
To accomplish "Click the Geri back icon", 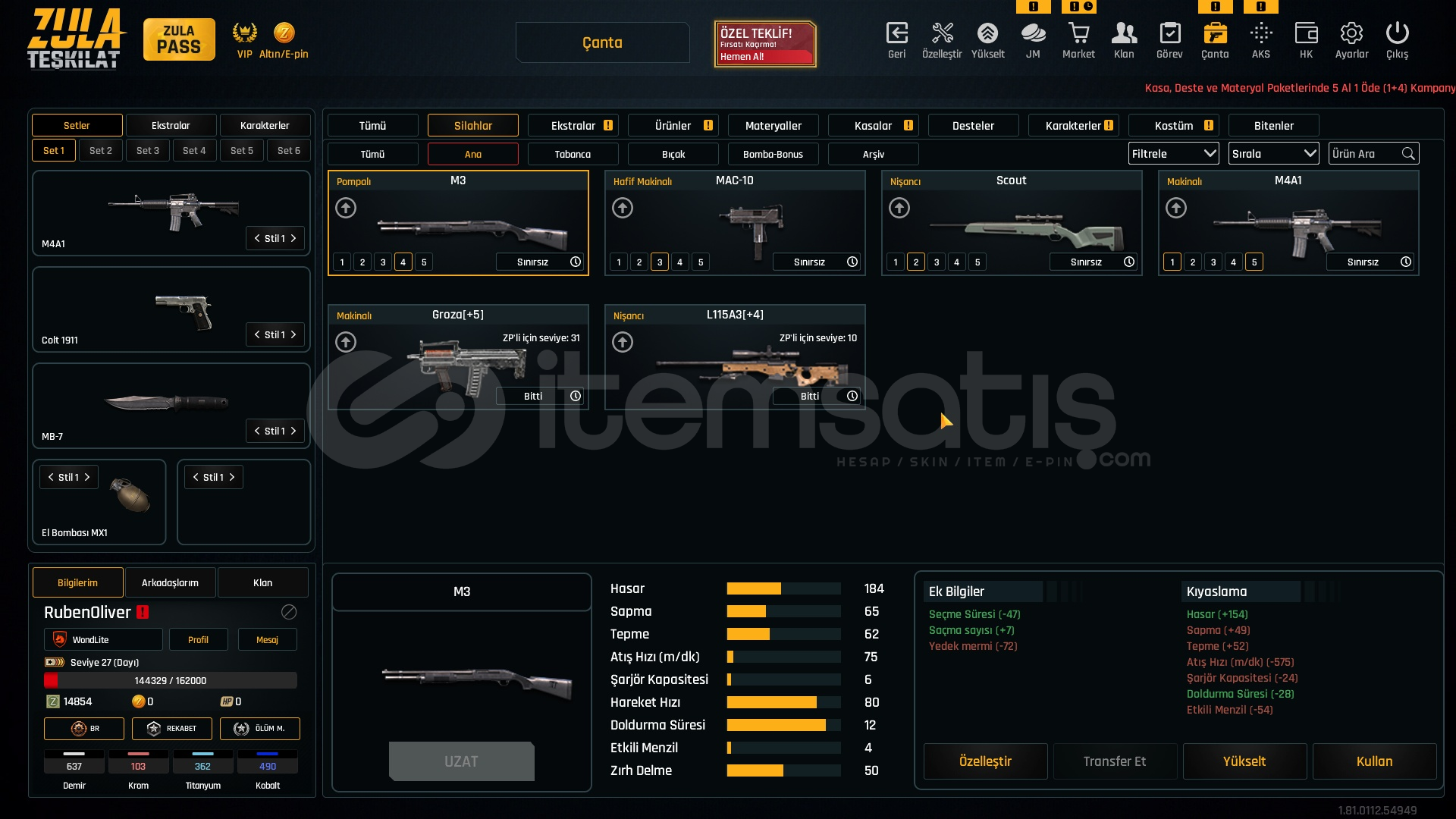I will [x=896, y=34].
